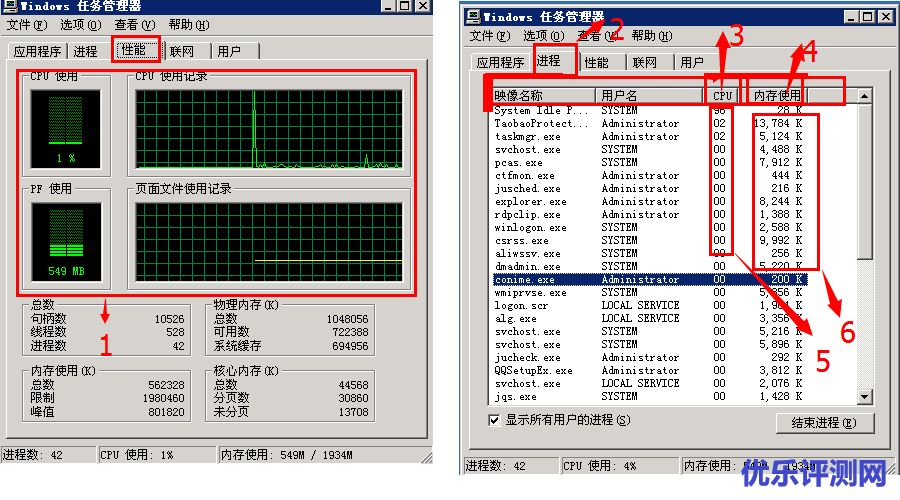
Task: Sort by 映像名称 column header
Action: pyautogui.click(x=544, y=95)
